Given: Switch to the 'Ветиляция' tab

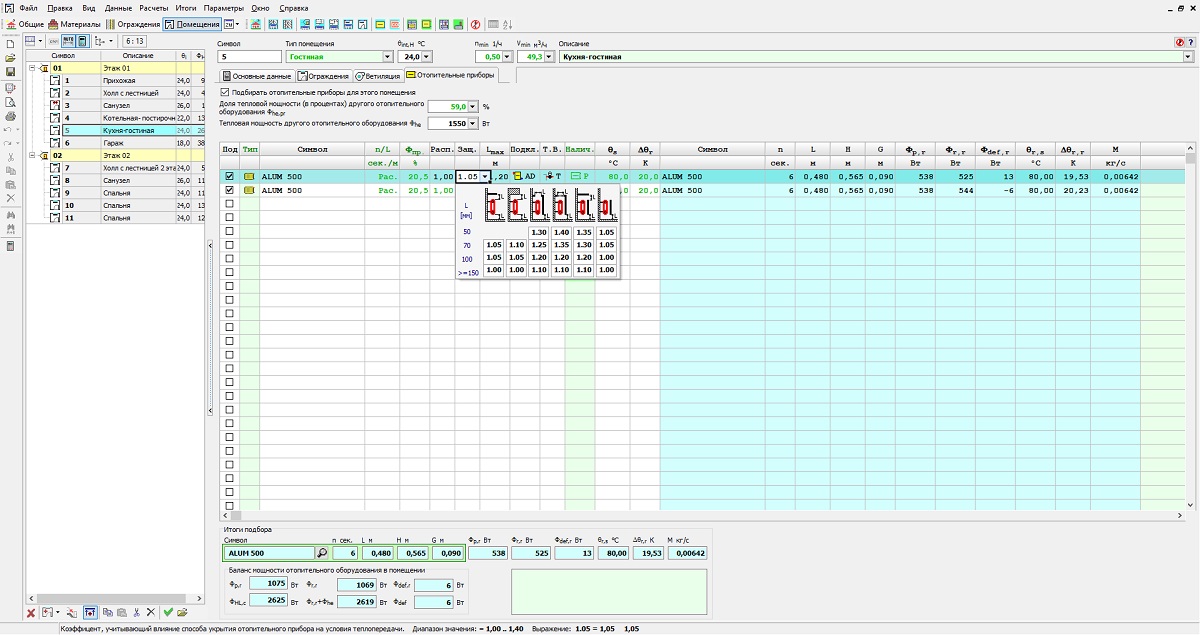Looking at the screenshot, I should click(377, 76).
